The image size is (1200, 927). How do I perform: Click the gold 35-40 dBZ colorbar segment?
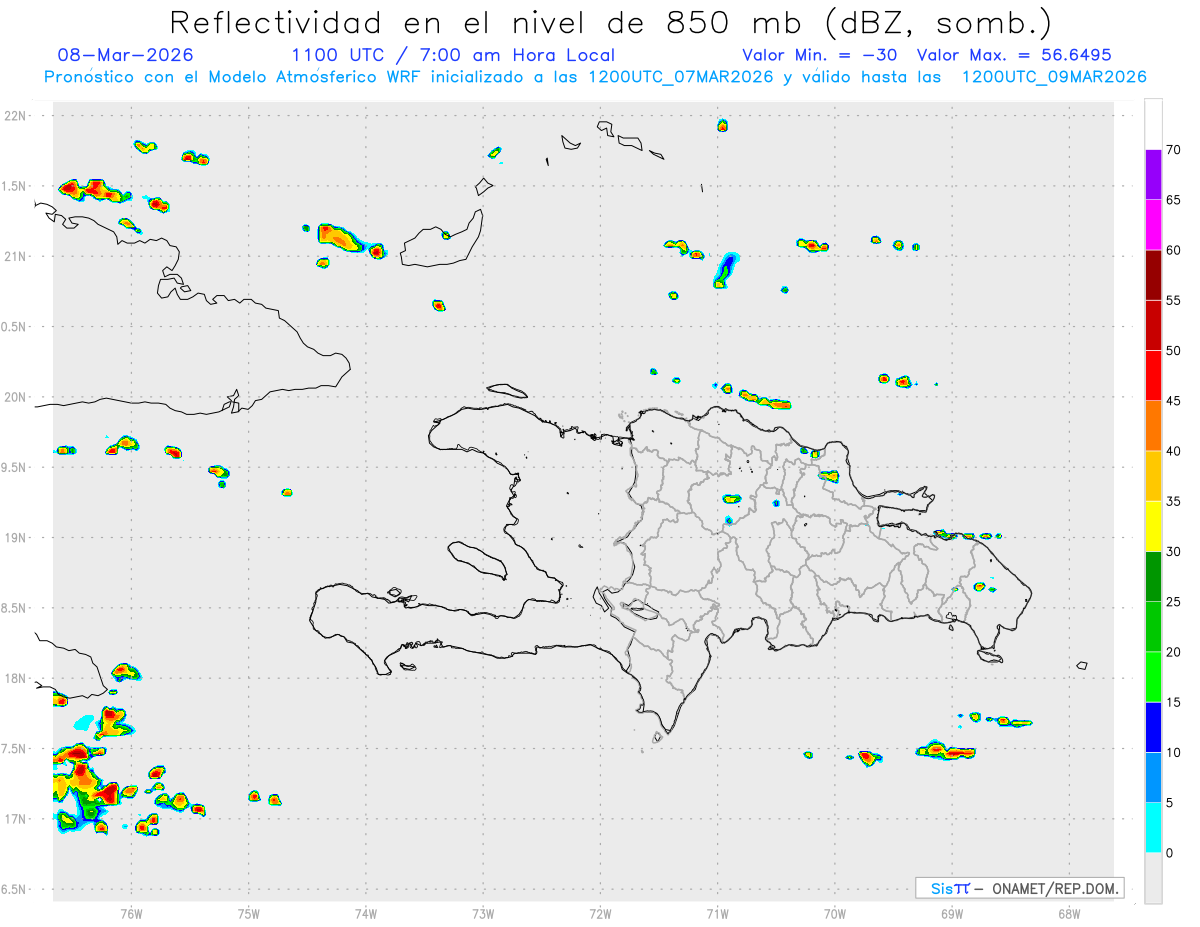(1153, 476)
